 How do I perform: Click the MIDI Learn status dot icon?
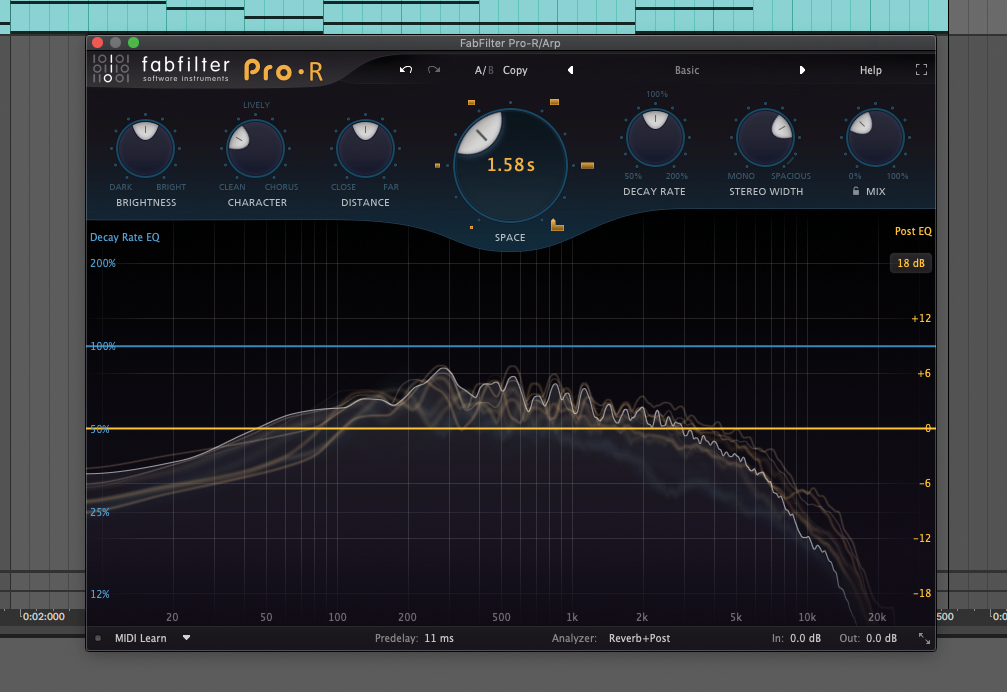pos(97,638)
